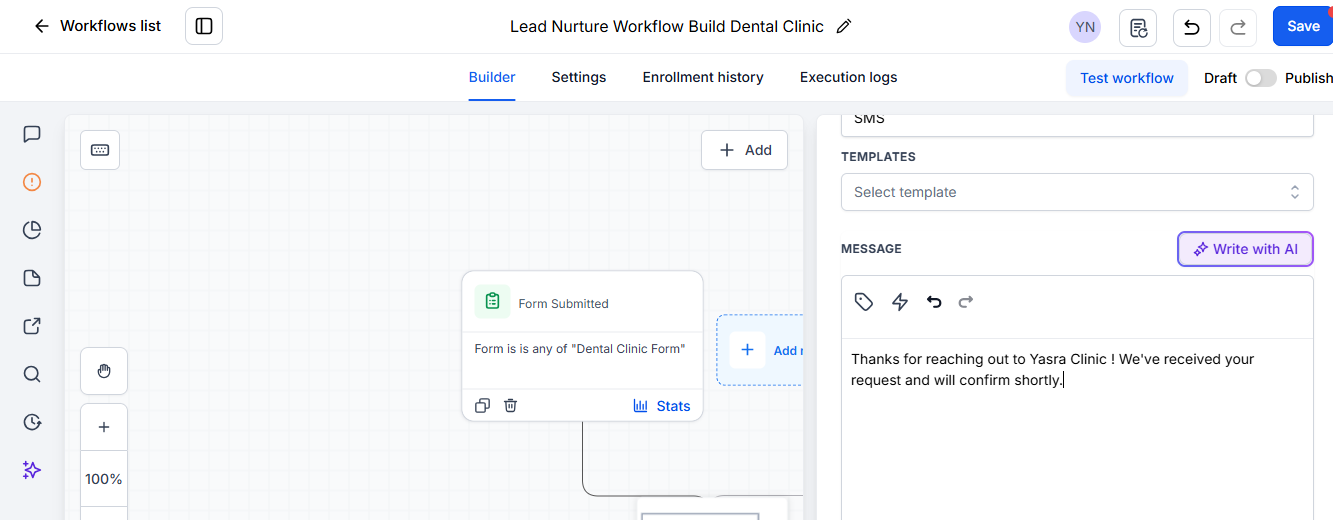Select the Form Submitted trigger icon
1333x520 pixels.
(x=492, y=301)
